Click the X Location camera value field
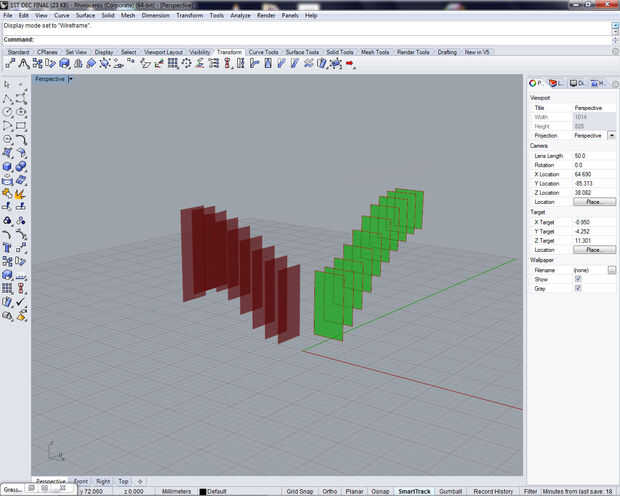Image resolution: width=620 pixels, height=496 pixels. pyautogui.click(x=594, y=174)
